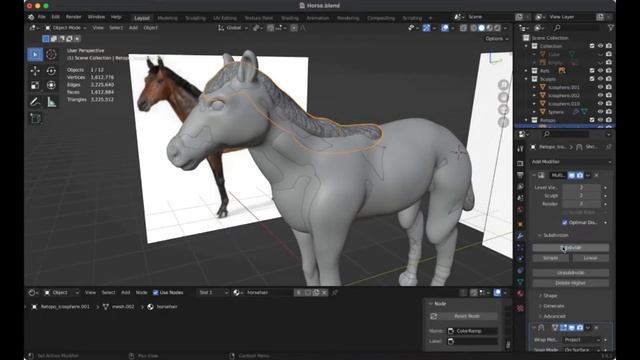
Task: Open the Modifiers wrench tab
Action: tap(520, 236)
